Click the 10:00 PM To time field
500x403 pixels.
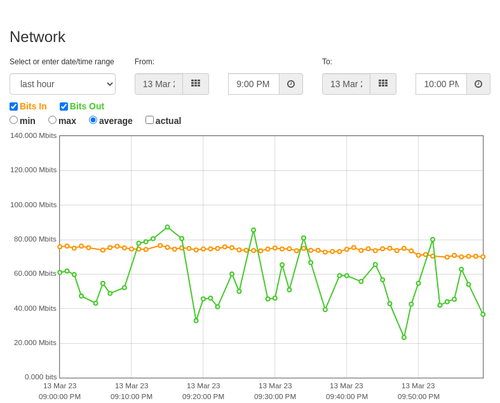click(441, 84)
